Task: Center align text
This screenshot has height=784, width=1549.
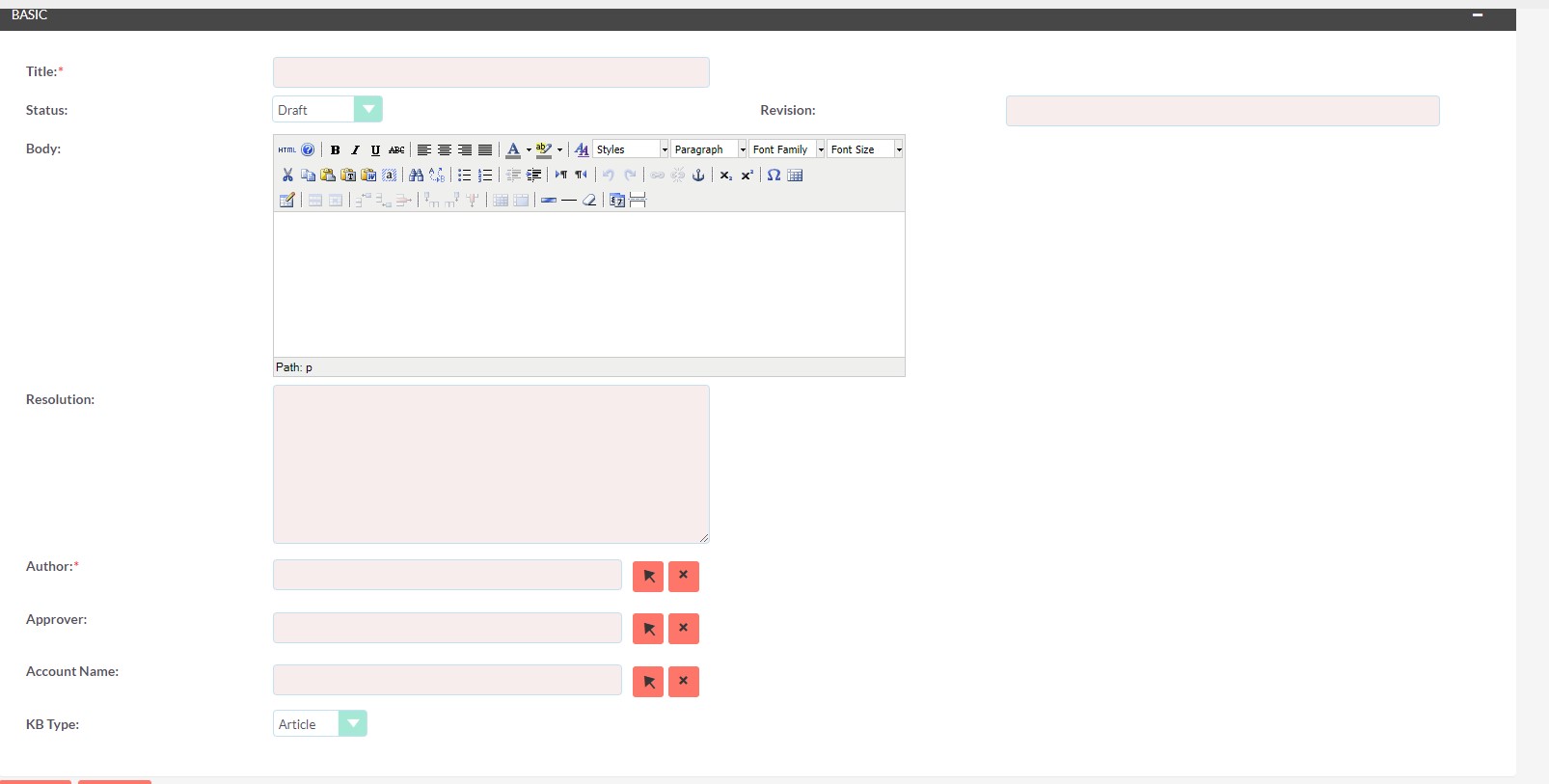Action: [x=445, y=149]
